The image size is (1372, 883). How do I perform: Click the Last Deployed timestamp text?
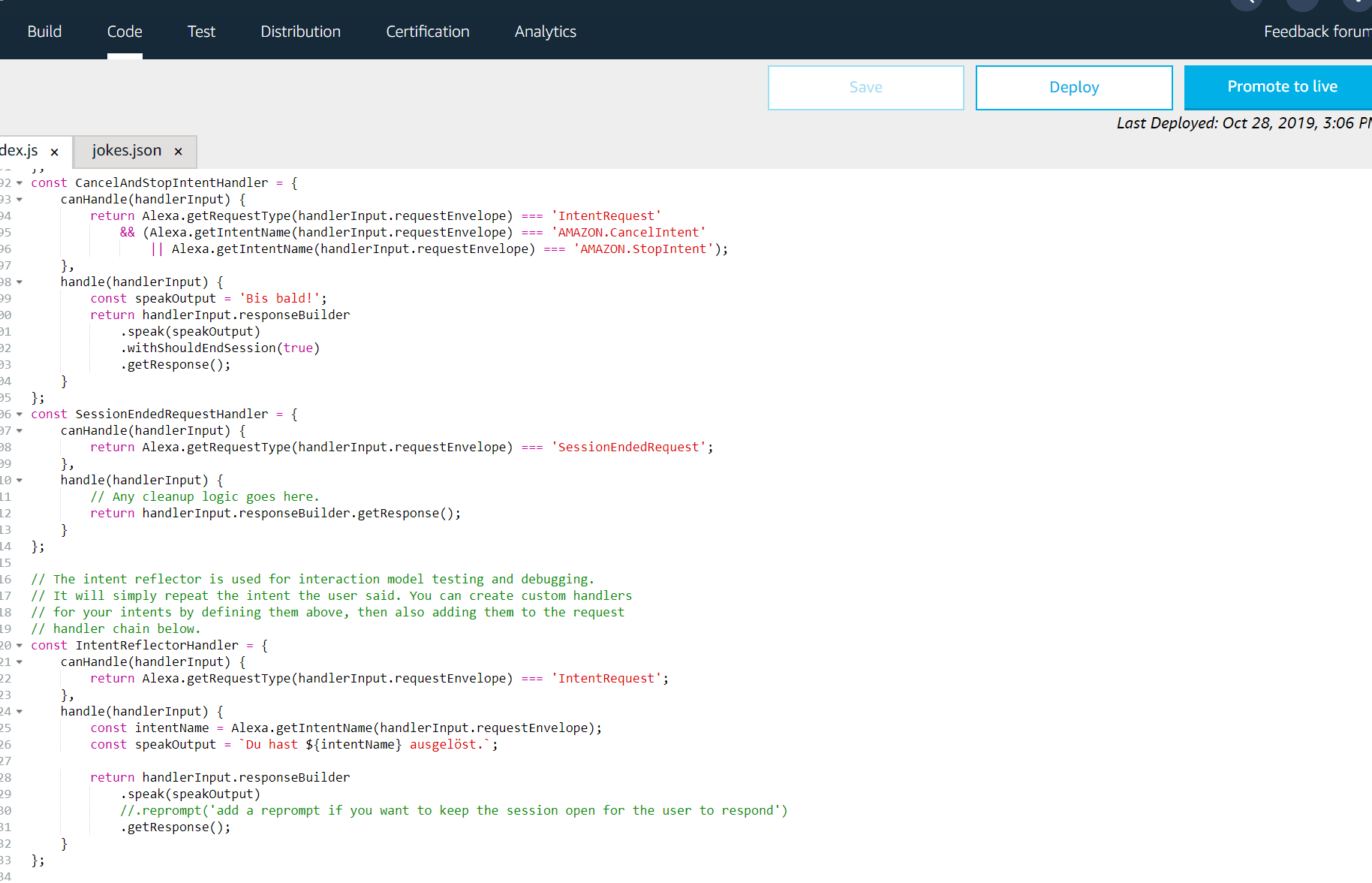(1244, 123)
